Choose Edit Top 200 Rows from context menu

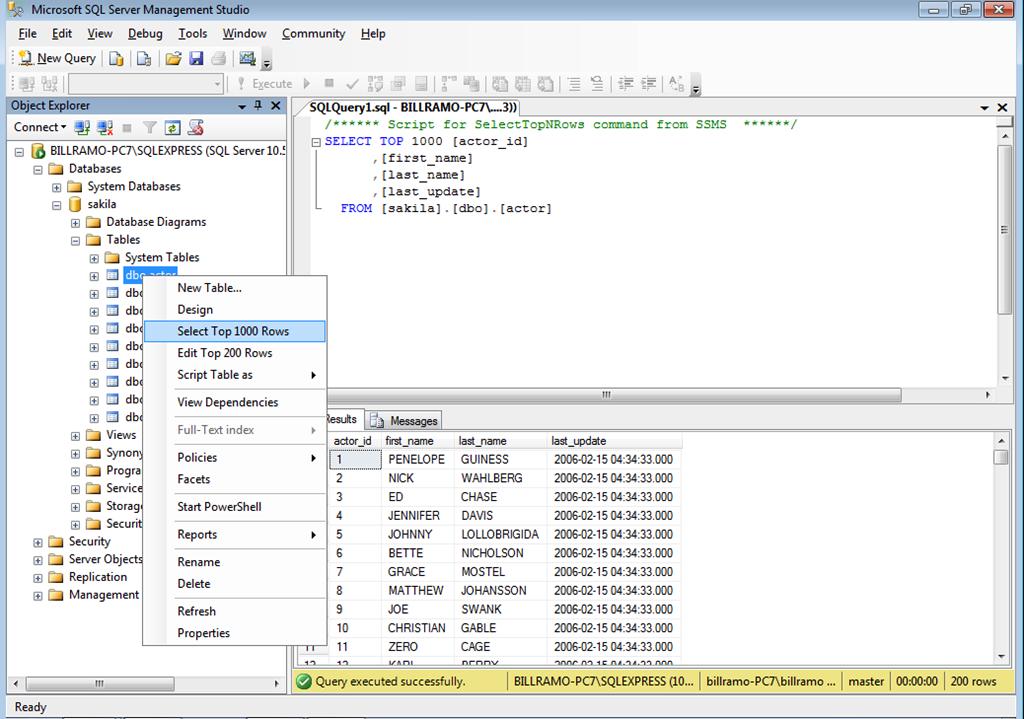[225, 352]
